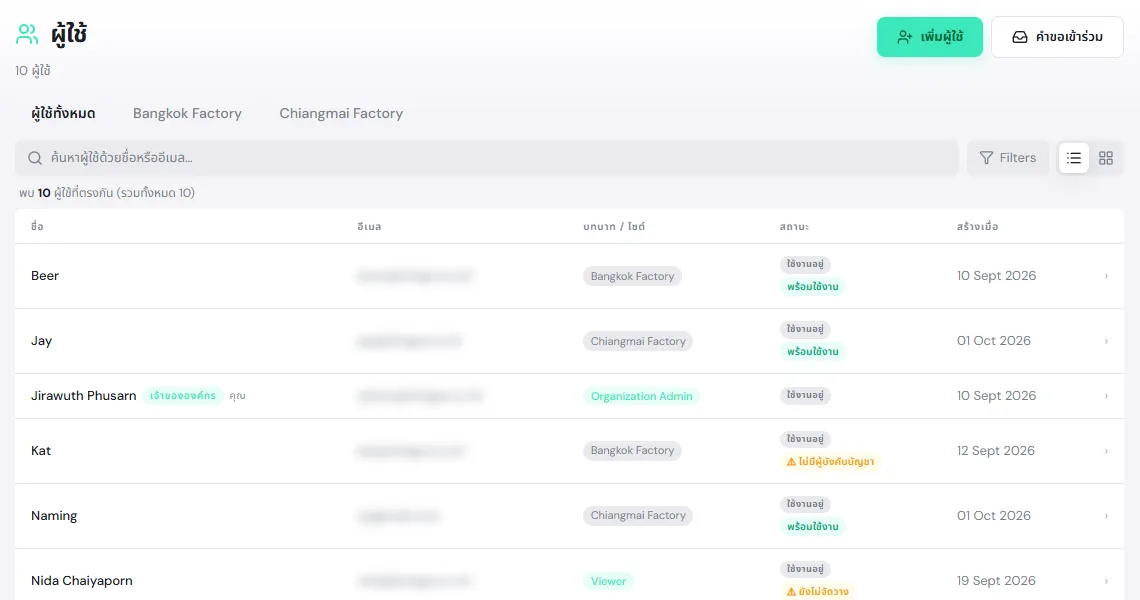Viewport: 1140px width, 600px height.
Task: Select the Chiangmai Factory tab
Action: pyautogui.click(x=341, y=113)
